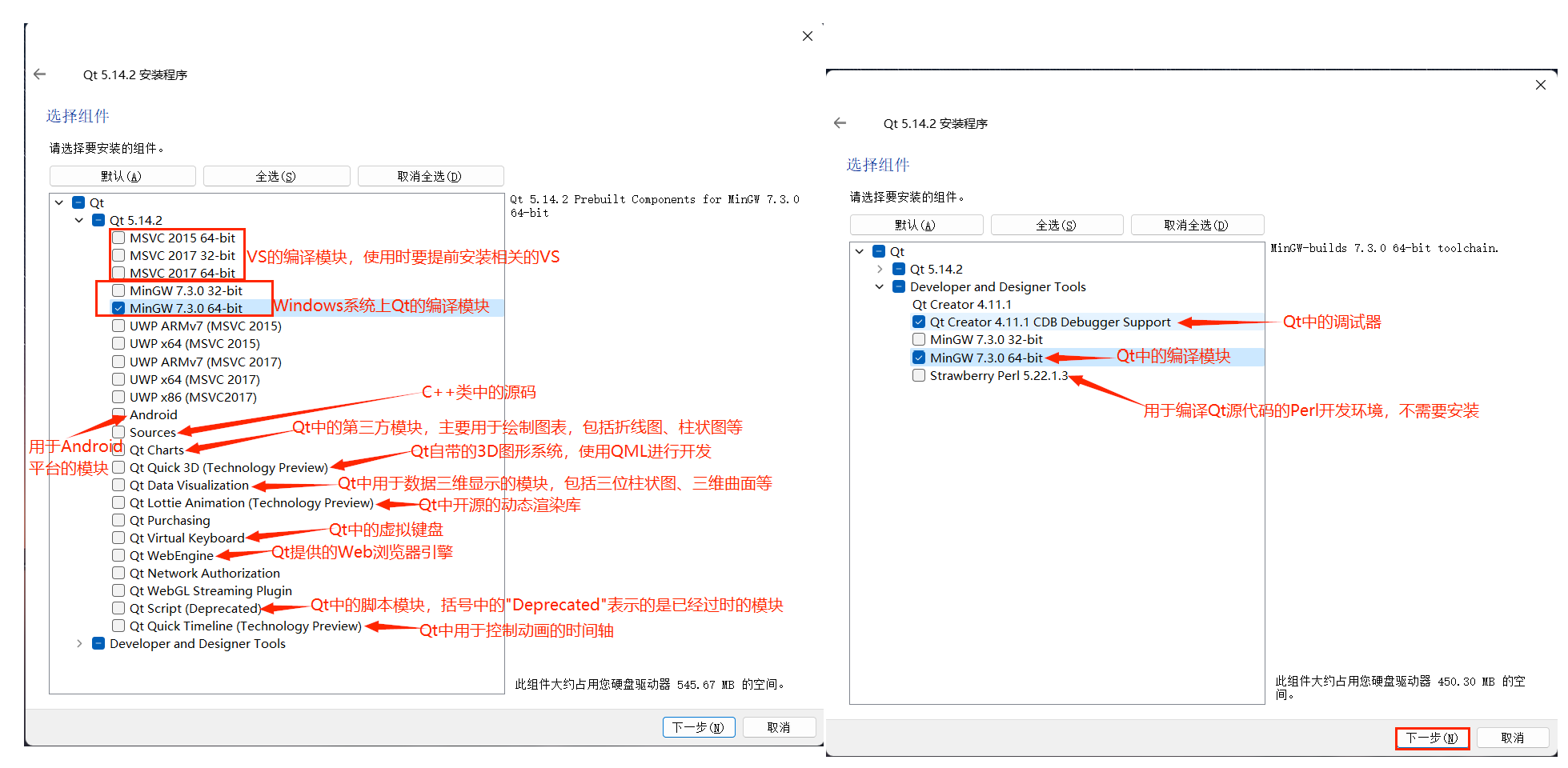The image size is (1568, 768).
Task: Click 取消全选(D) button in right window
Action: pyautogui.click(x=1197, y=225)
